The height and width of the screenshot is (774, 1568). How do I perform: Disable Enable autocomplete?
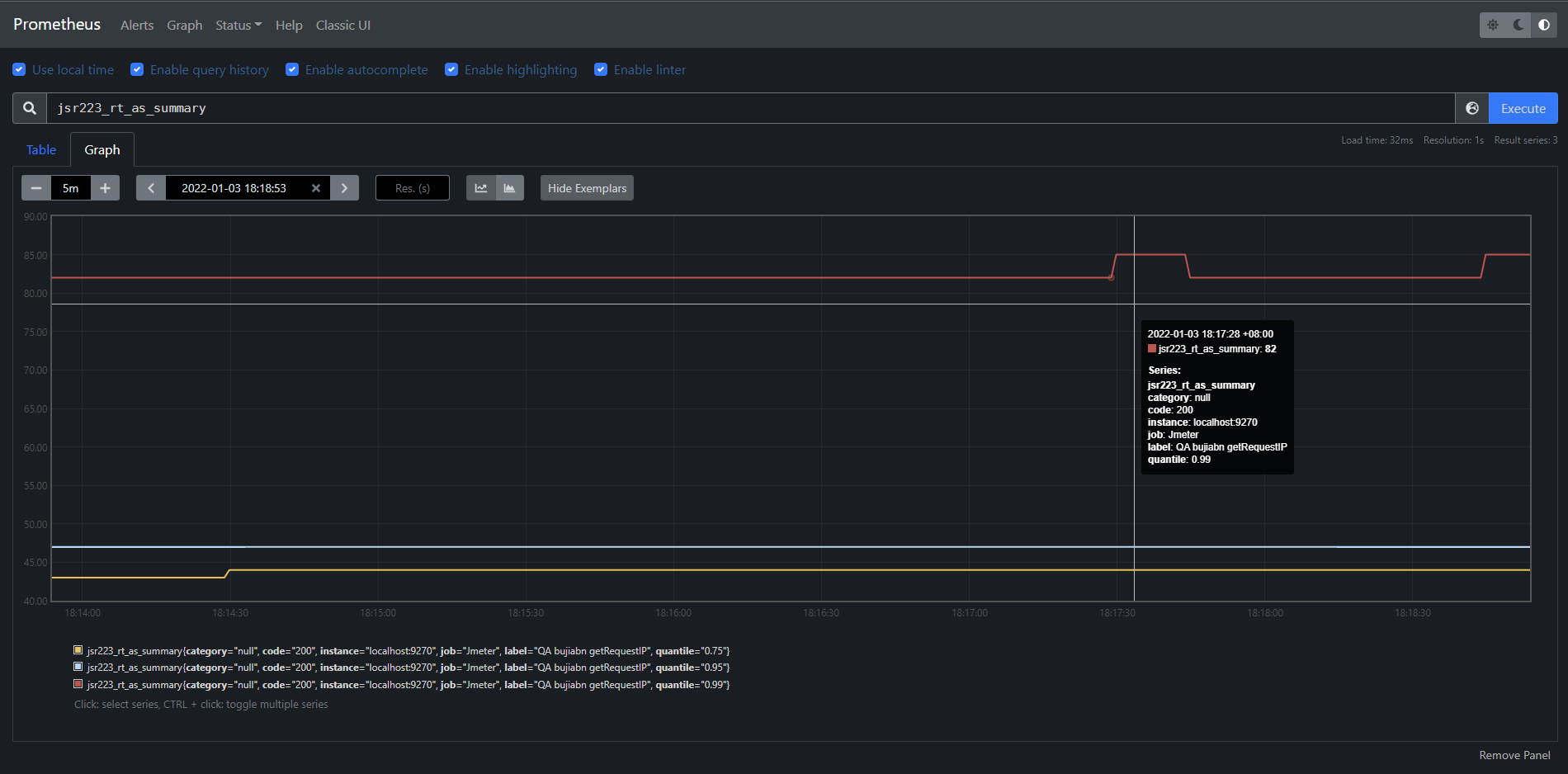click(x=292, y=69)
